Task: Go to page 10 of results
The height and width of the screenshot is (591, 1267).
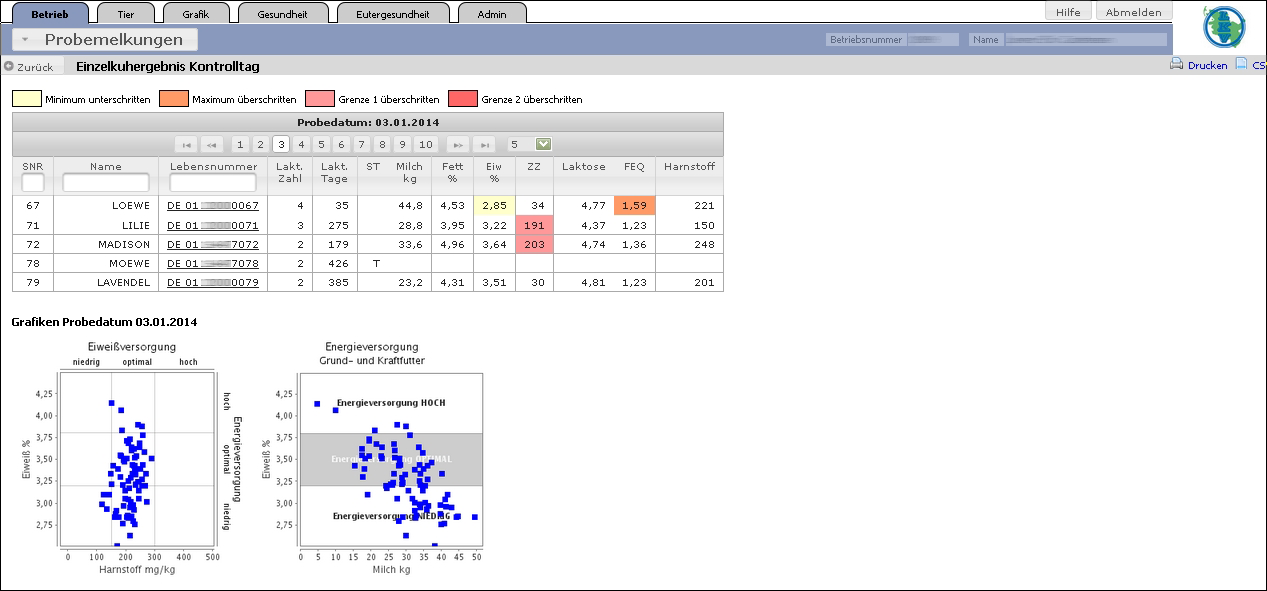Action: click(x=426, y=144)
